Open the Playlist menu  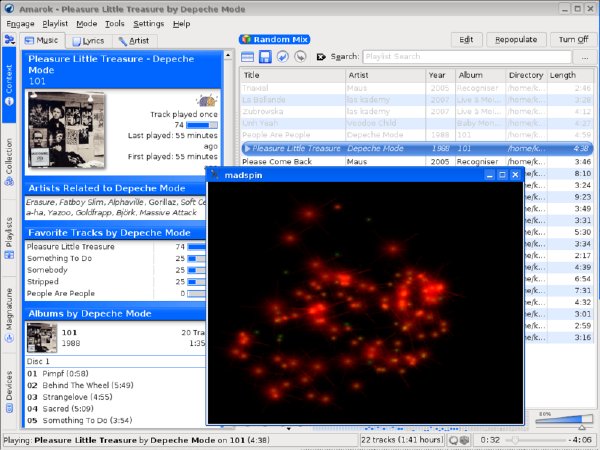coord(55,24)
